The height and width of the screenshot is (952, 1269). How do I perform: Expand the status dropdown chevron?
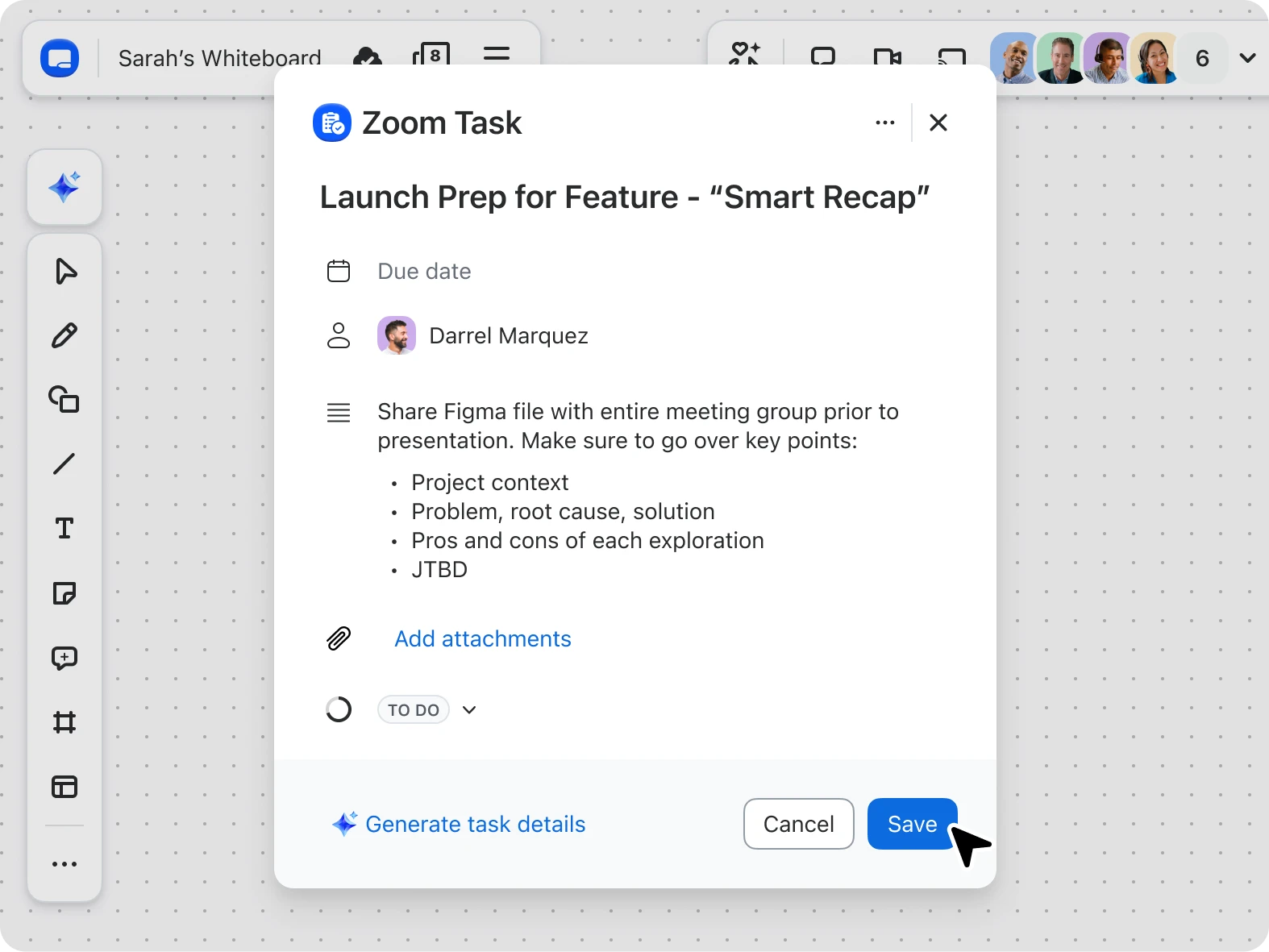[469, 709]
